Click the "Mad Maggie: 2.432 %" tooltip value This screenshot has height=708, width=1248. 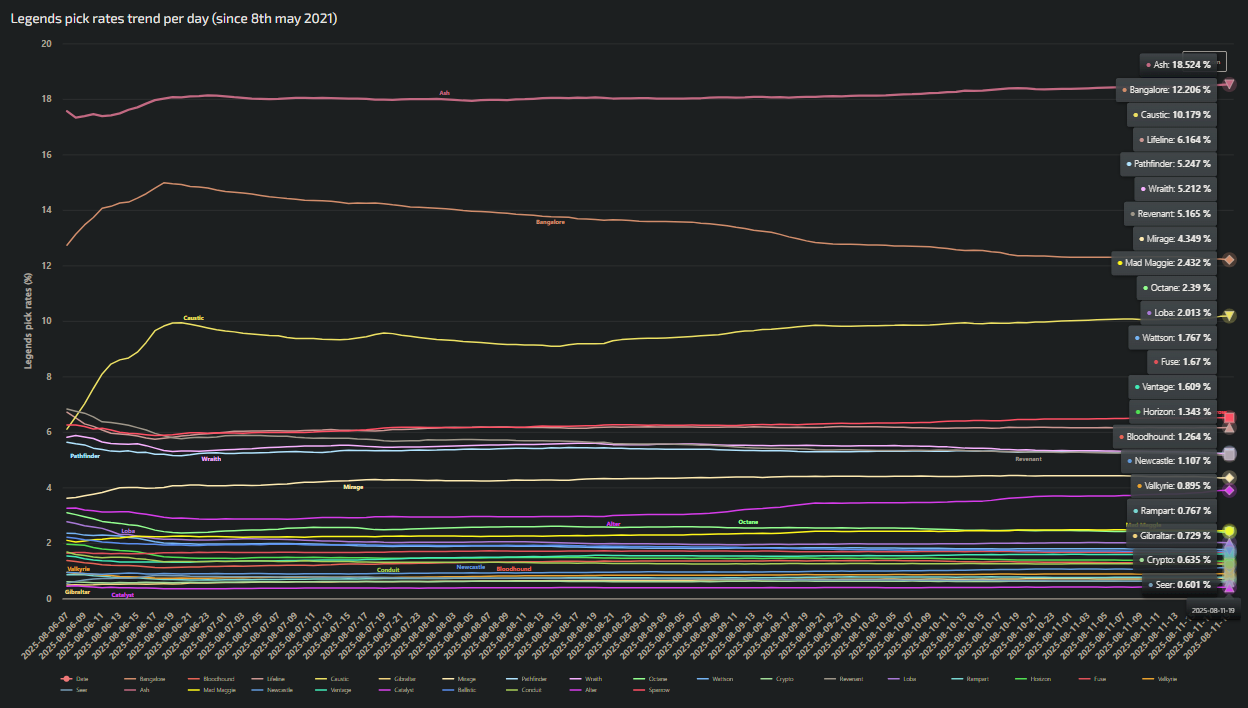point(1164,263)
